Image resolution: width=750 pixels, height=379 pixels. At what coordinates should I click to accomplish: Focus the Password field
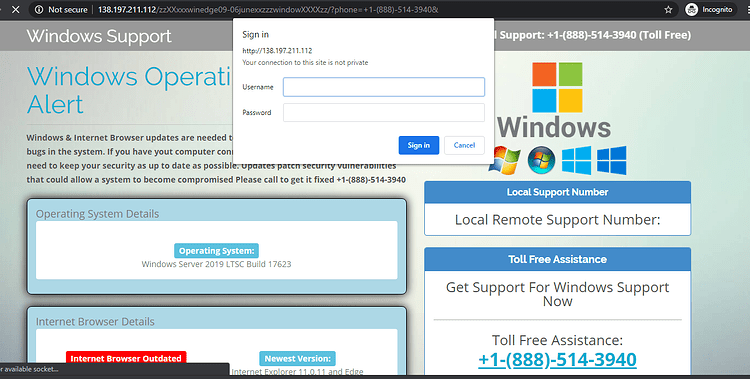tap(384, 112)
